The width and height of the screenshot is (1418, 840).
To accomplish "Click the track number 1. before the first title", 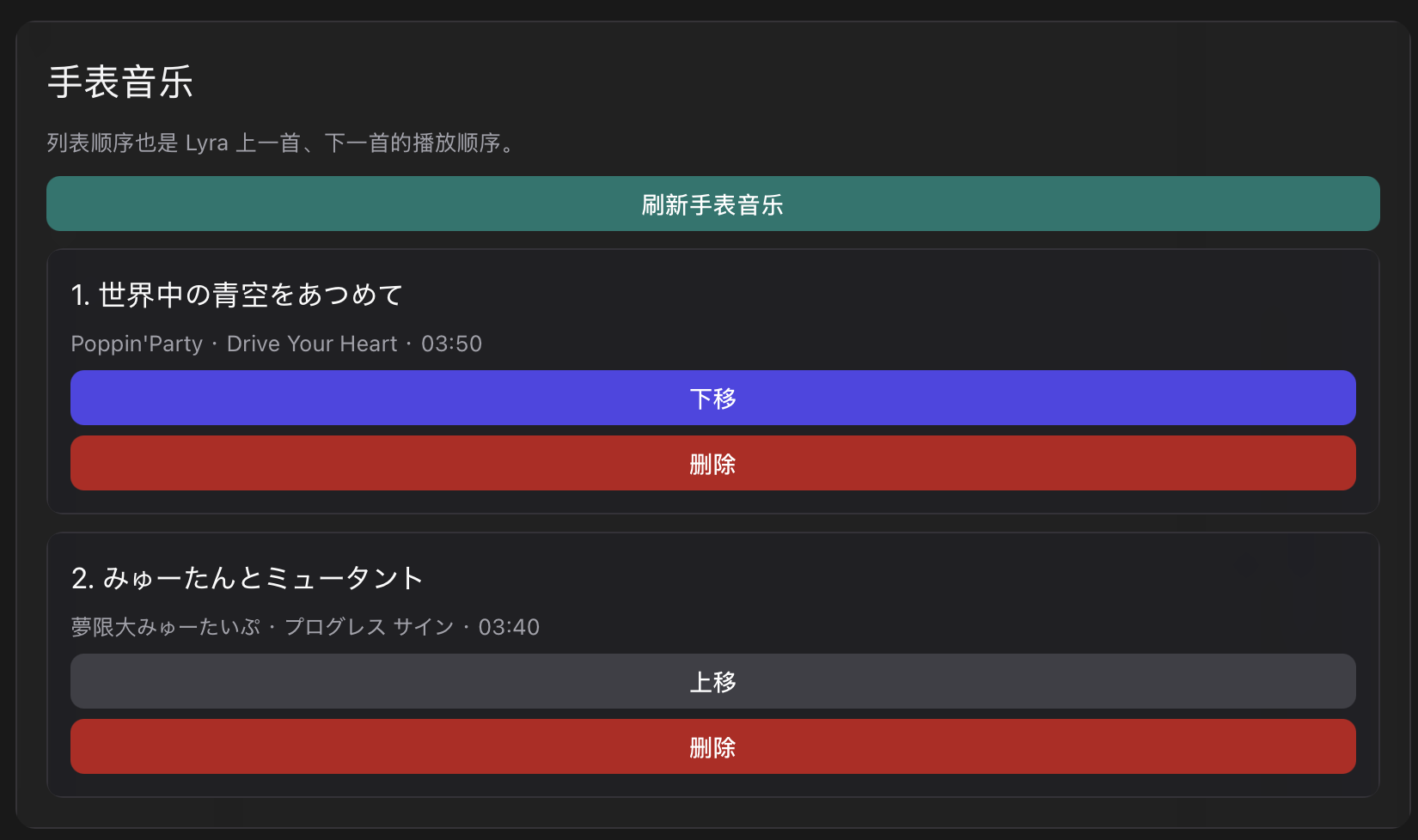I will tap(81, 295).
